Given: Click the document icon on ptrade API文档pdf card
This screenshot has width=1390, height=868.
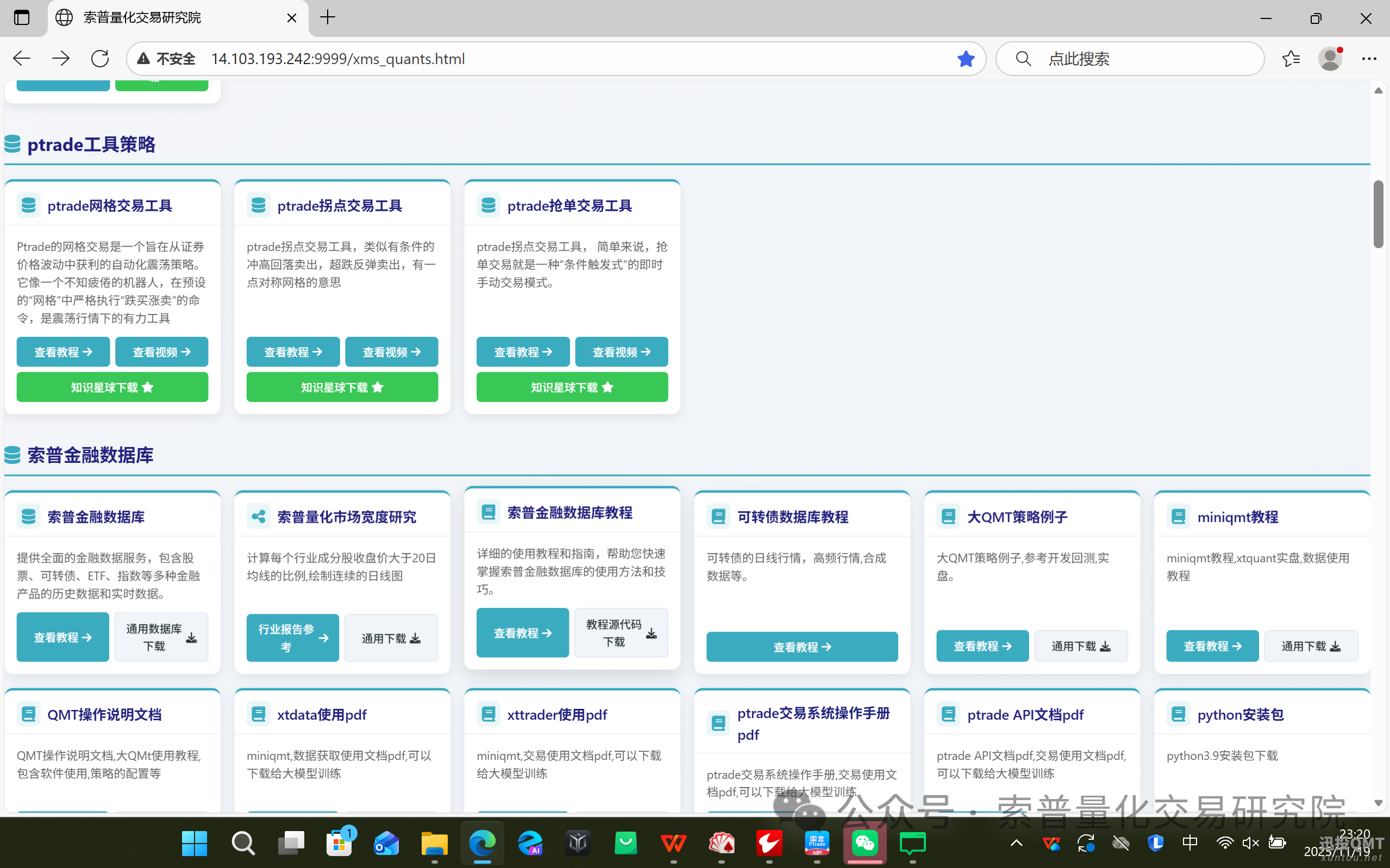Looking at the screenshot, I should click(948, 714).
